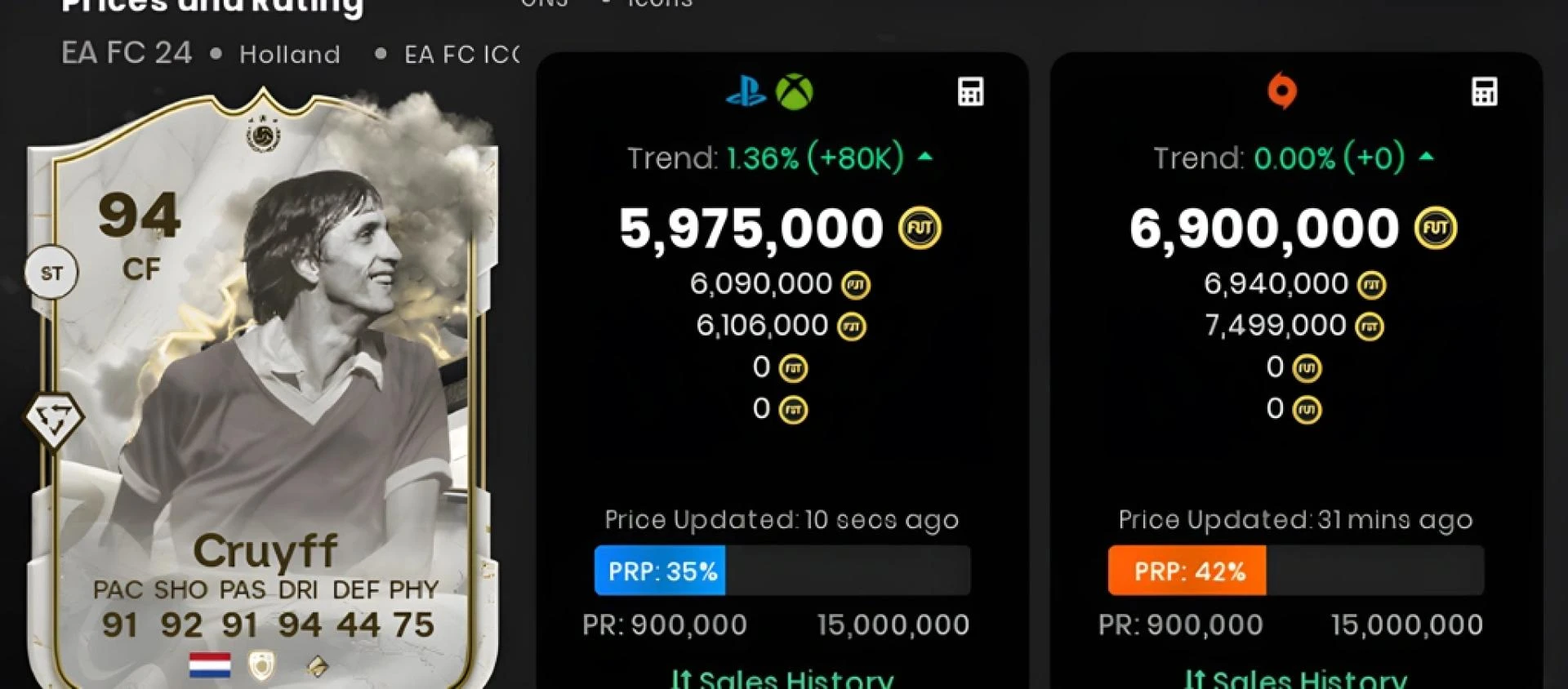Open the EA FC 24 breadcrumb link
The height and width of the screenshot is (689, 1568).
[x=127, y=54]
